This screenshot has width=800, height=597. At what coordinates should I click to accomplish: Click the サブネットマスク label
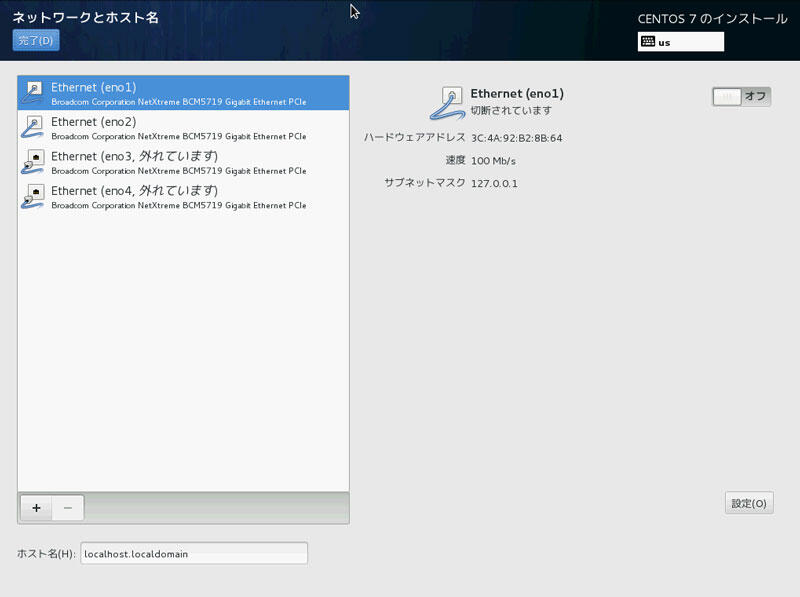click(x=424, y=183)
